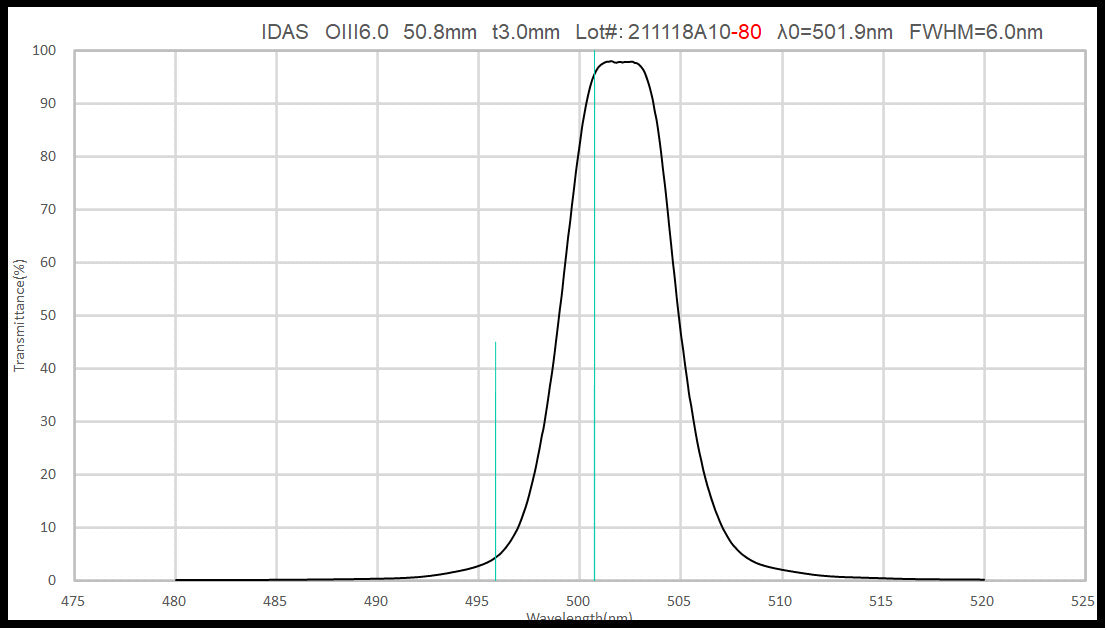Click the x-axis value "485"
1107x630 pixels.
tap(275, 602)
